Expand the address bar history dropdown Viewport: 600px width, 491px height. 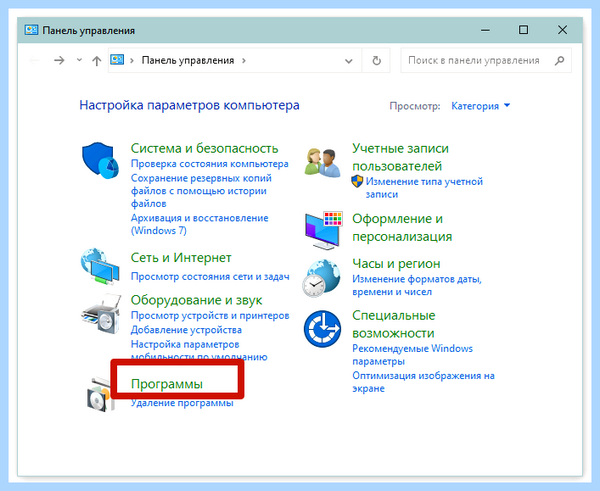349,61
